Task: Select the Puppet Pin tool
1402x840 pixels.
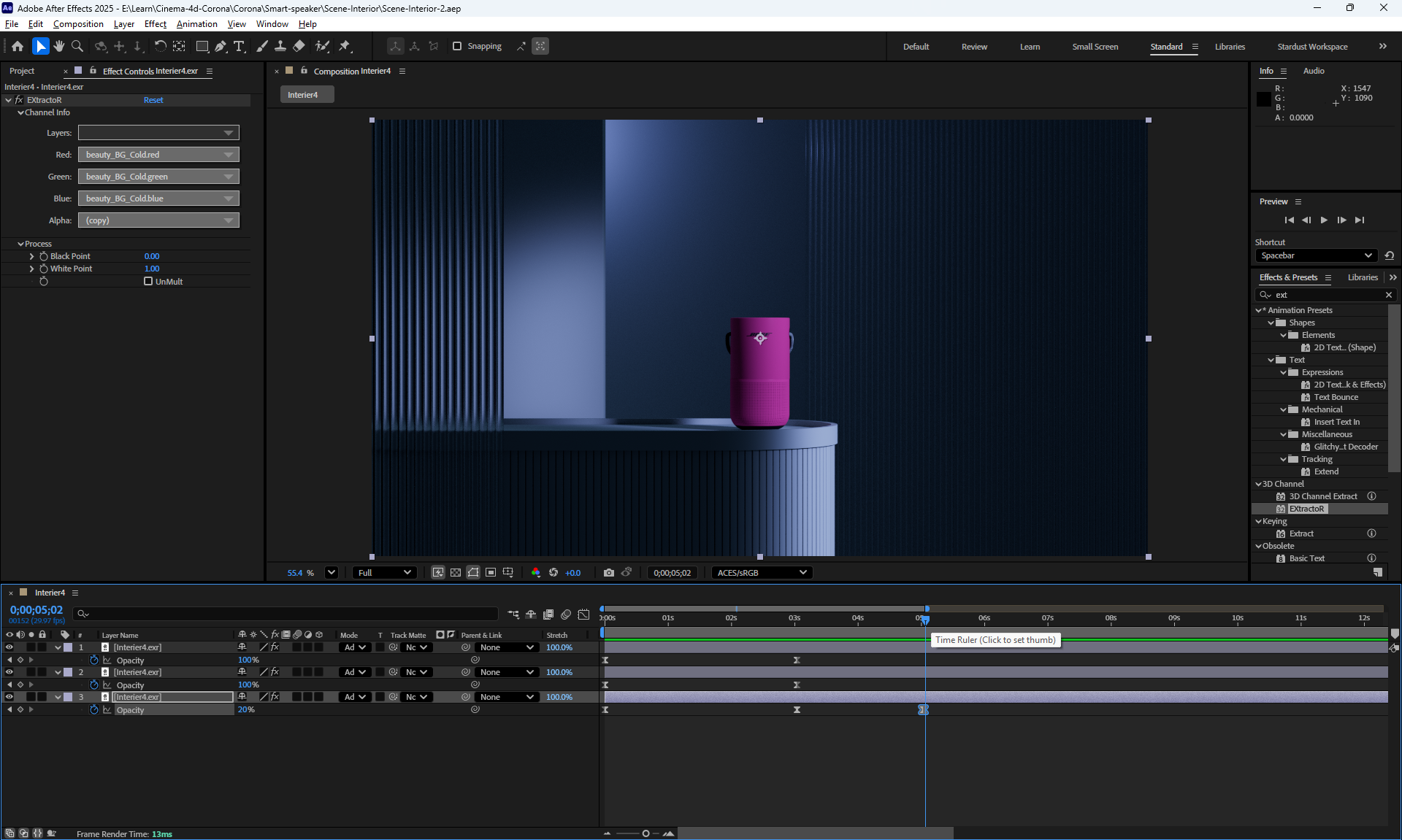Action: 345,47
